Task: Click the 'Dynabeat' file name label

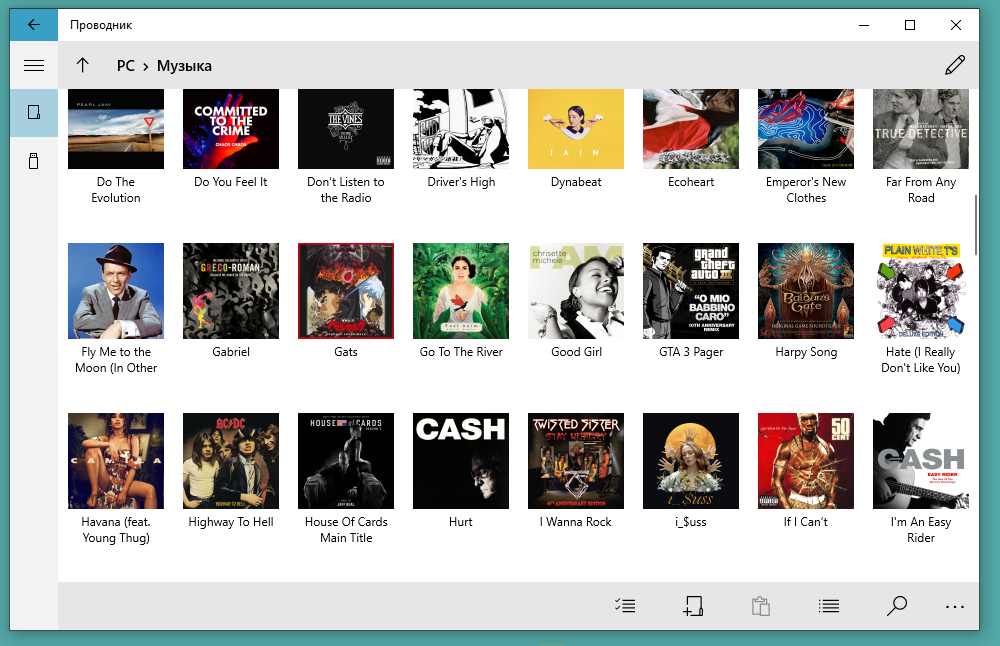Action: (x=576, y=182)
